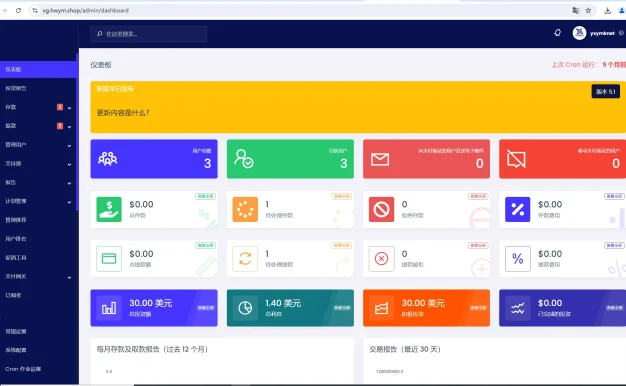626x386 pixels.
Task: Click View All on the pending withdrawals card
Action: [x=342, y=245]
